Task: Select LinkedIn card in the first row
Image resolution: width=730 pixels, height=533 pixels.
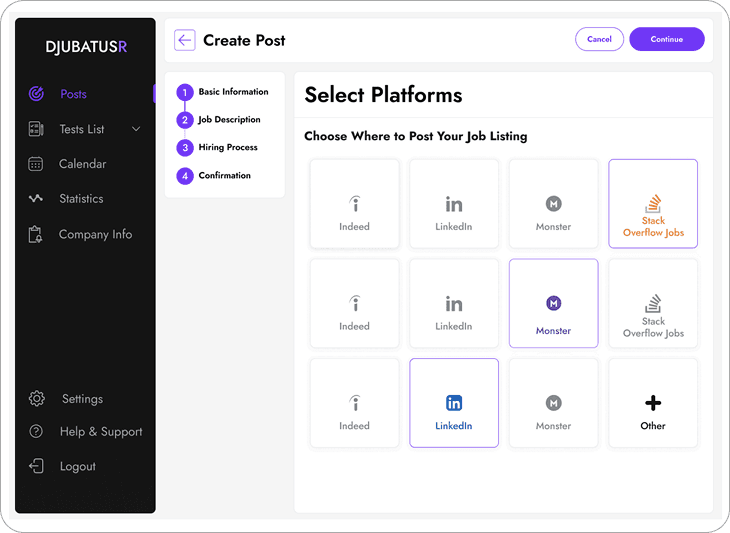Action: click(454, 204)
